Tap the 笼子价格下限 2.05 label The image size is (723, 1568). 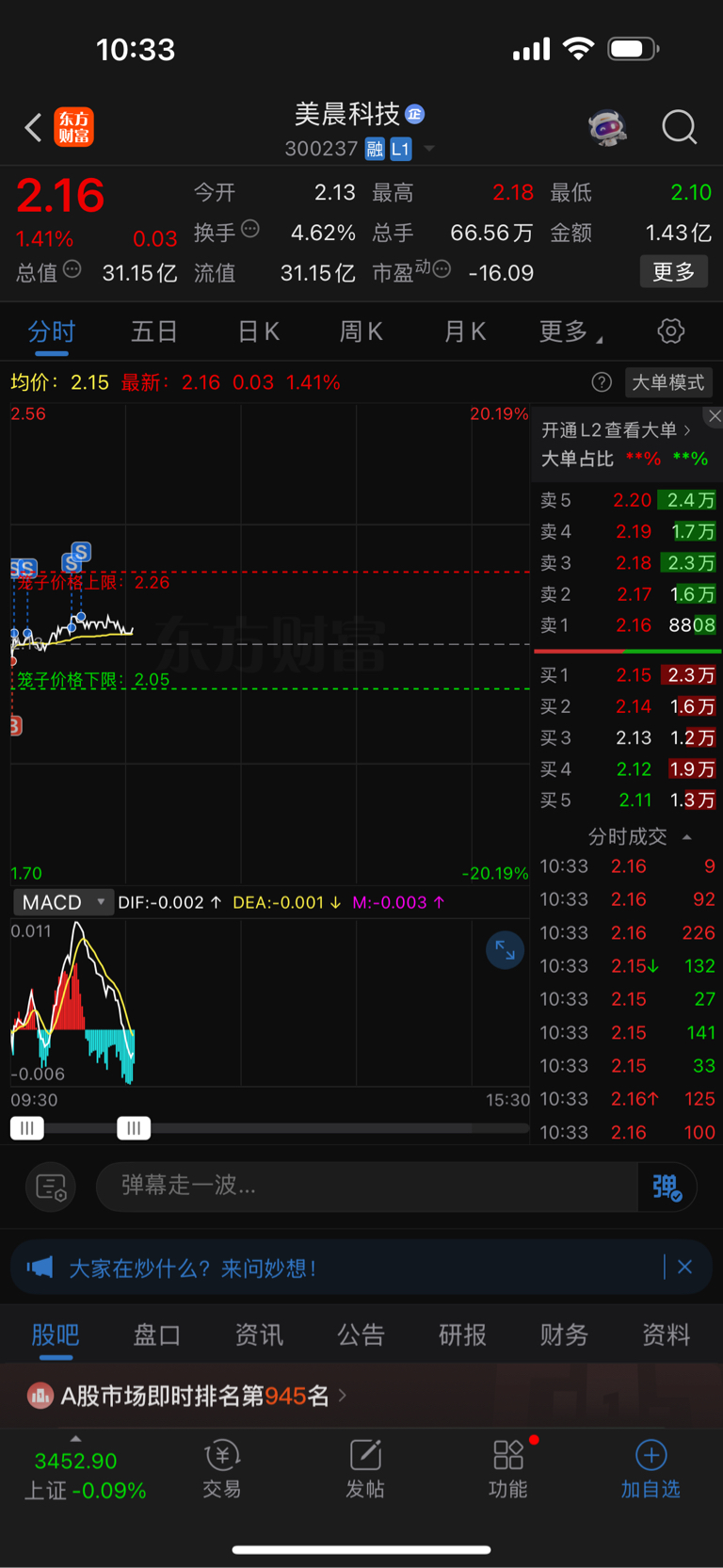click(93, 680)
